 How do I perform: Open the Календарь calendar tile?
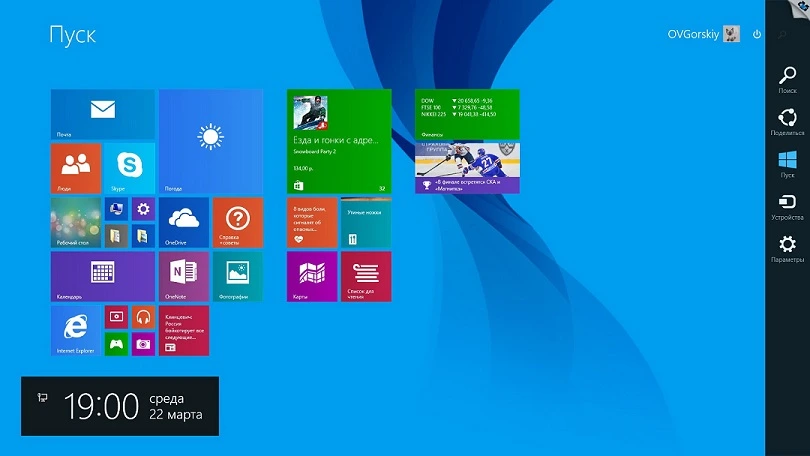(103, 276)
